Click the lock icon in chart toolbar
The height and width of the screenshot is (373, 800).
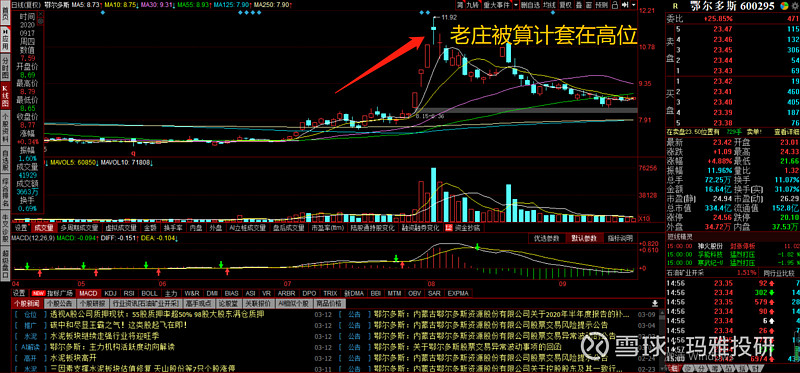(x=615, y=5)
